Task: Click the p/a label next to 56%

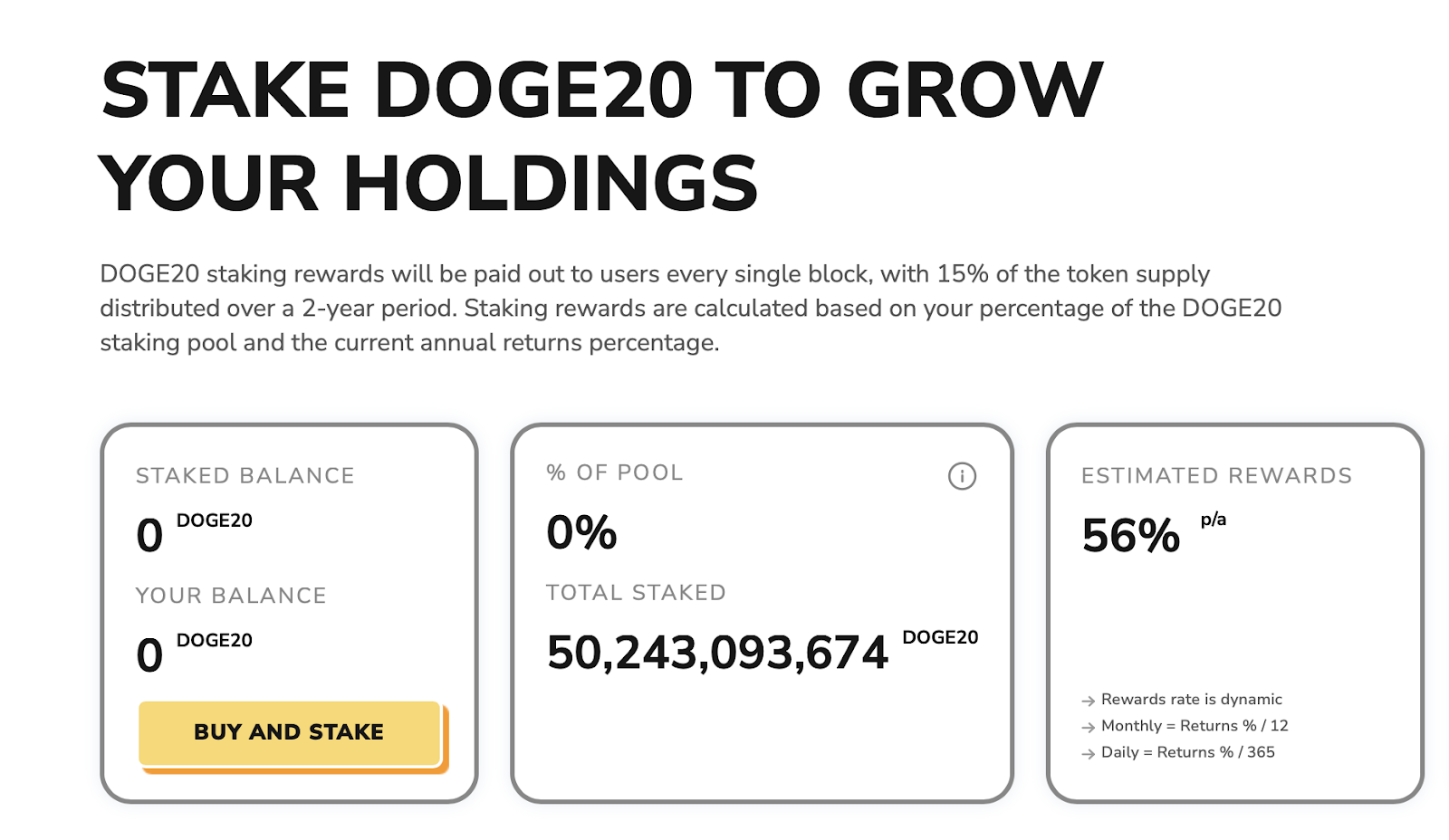Action: tap(1214, 520)
